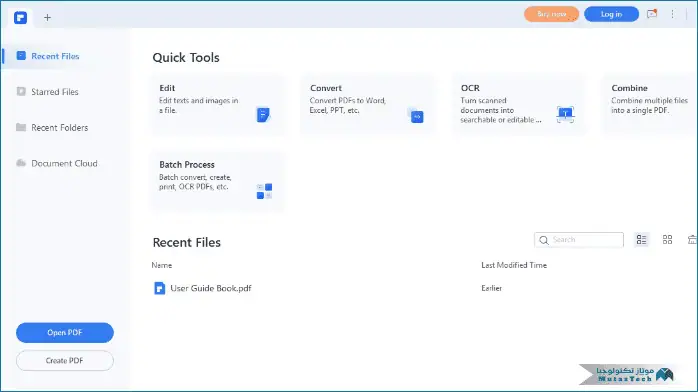This screenshot has height=392, width=698.
Task: Open the OCR quick tool card
Action: click(x=519, y=105)
